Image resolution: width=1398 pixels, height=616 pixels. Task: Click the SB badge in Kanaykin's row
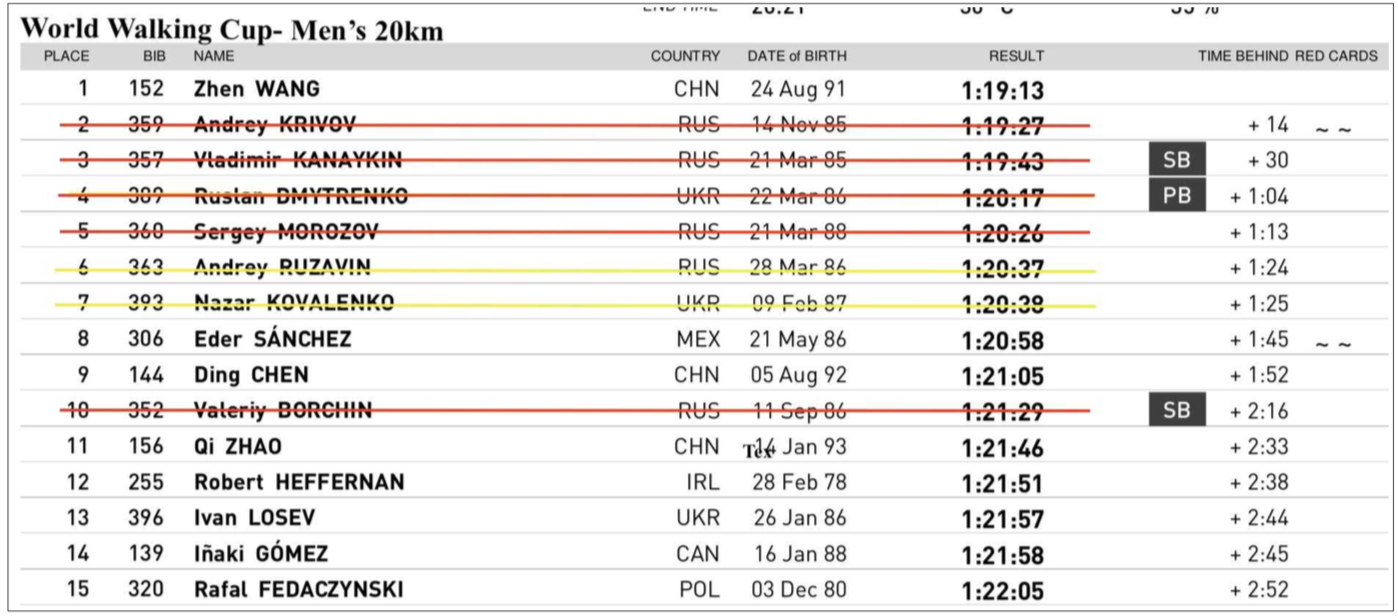pos(1177,160)
